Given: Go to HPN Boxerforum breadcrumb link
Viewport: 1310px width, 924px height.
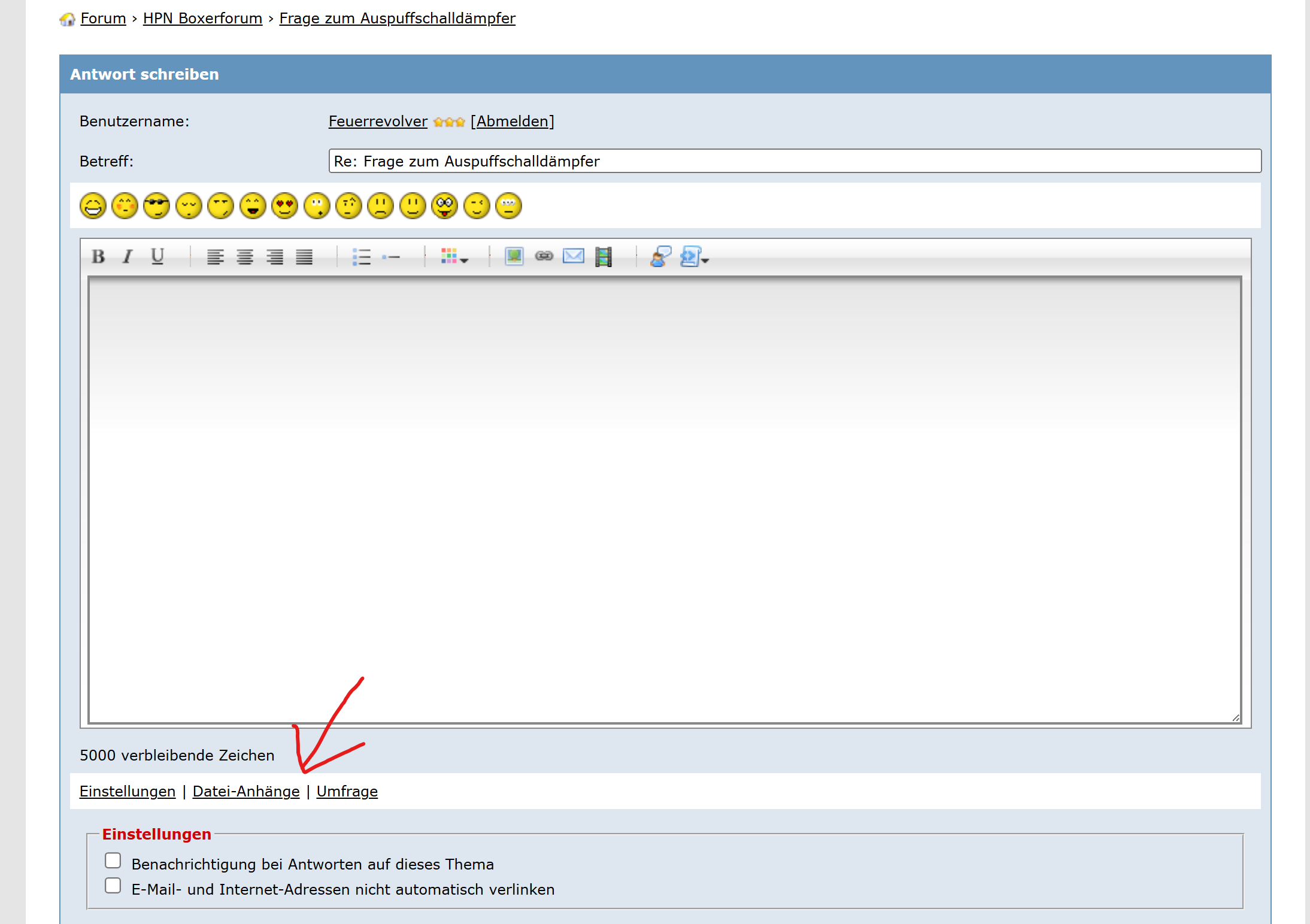Looking at the screenshot, I should click(x=202, y=19).
